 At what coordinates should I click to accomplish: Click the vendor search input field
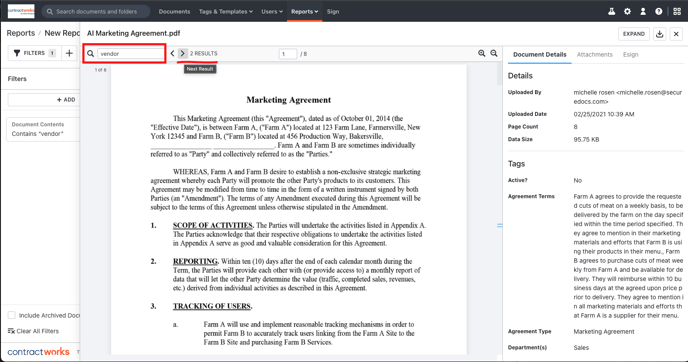click(x=130, y=54)
